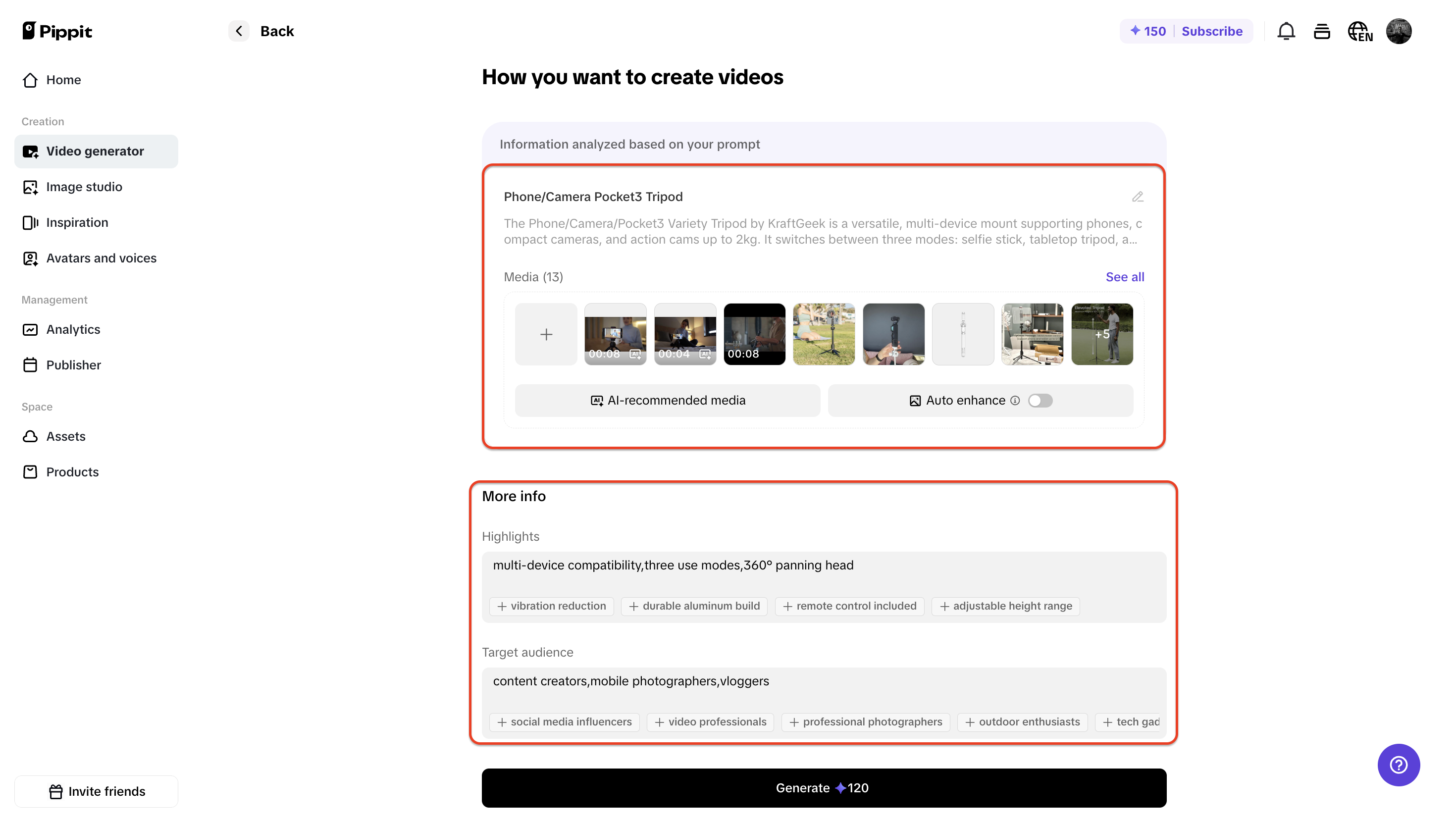Expand the +5 thumbnail to view more media
1456x822 pixels.
pyautogui.click(x=1101, y=334)
